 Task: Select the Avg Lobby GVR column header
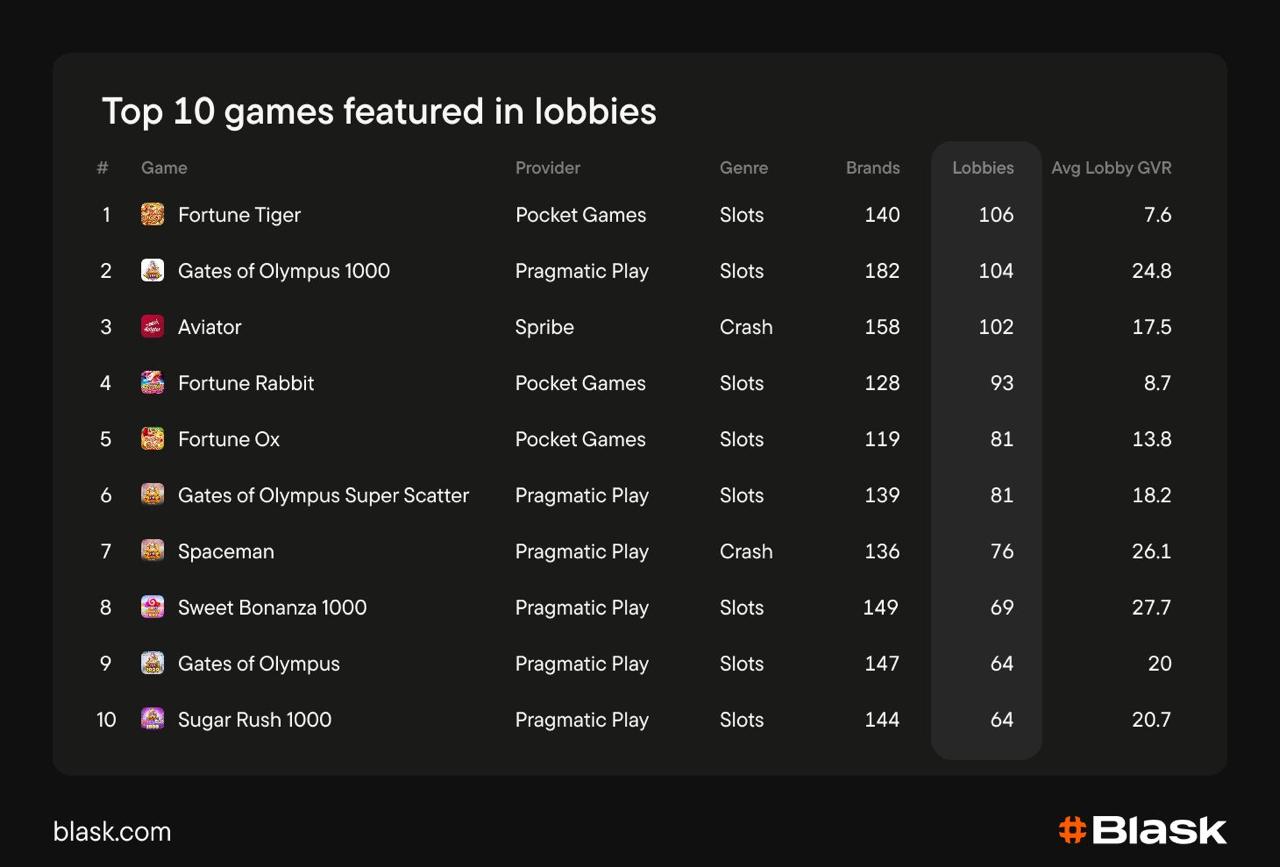tap(1110, 168)
